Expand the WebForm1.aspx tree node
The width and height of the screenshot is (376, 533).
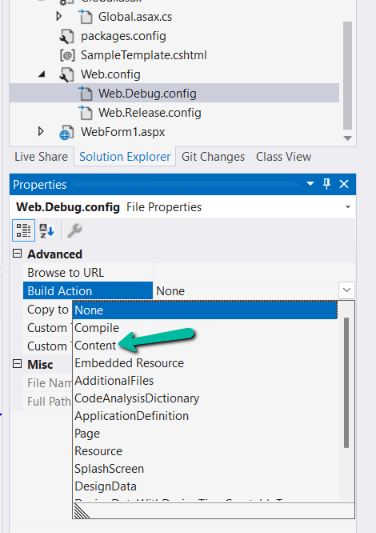[41, 131]
